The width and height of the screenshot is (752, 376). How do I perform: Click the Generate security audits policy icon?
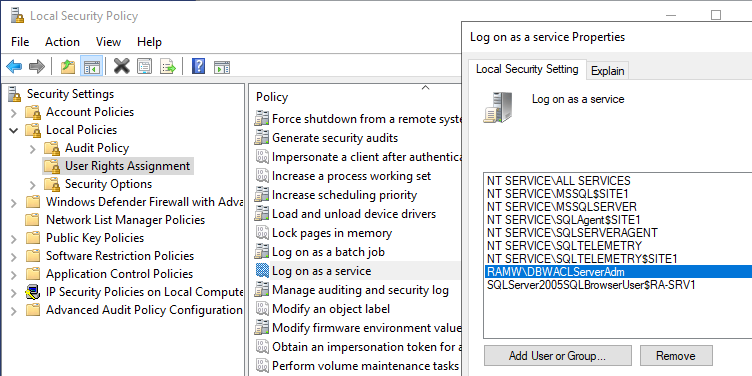point(262,138)
